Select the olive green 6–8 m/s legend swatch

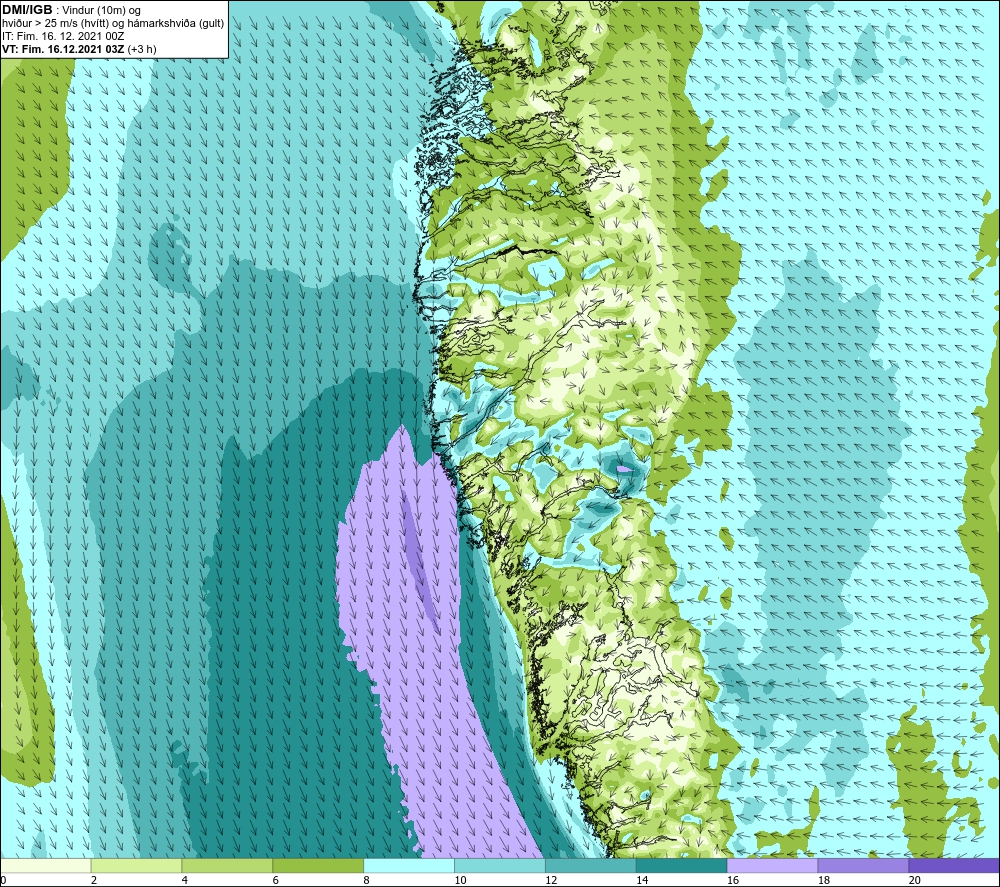click(318, 865)
